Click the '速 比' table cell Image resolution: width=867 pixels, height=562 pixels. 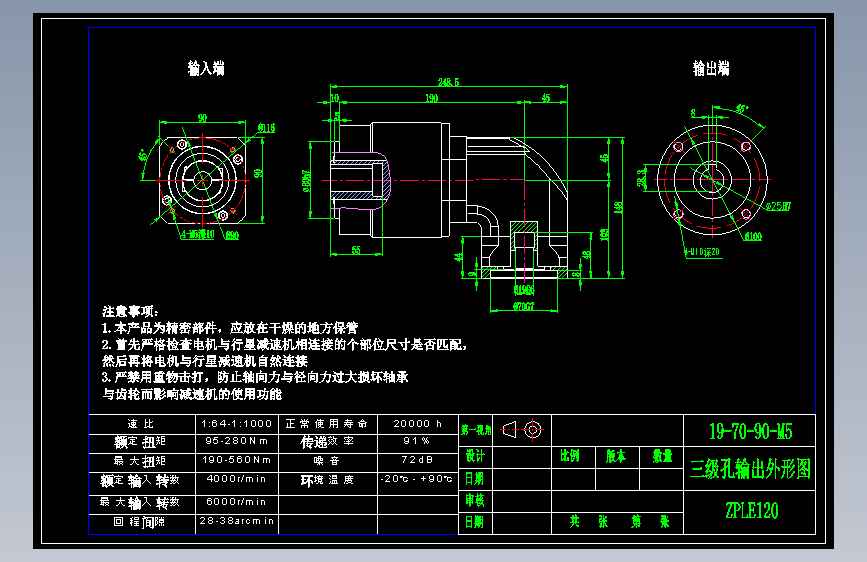(x=141, y=424)
